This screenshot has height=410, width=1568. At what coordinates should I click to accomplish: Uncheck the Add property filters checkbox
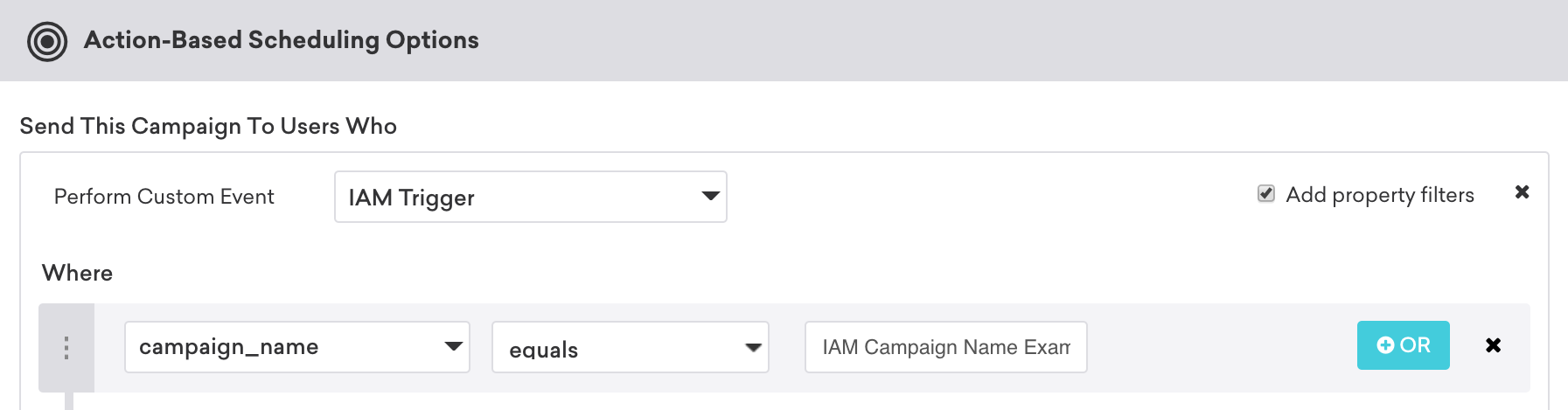1265,194
